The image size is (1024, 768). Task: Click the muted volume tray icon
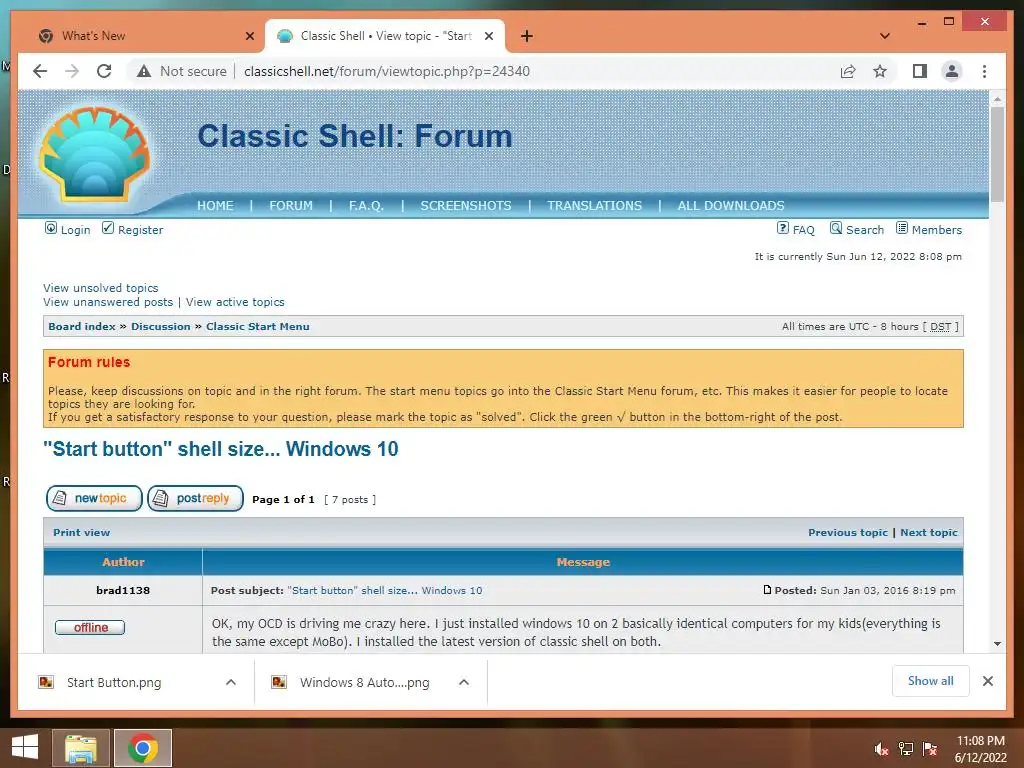coord(881,749)
